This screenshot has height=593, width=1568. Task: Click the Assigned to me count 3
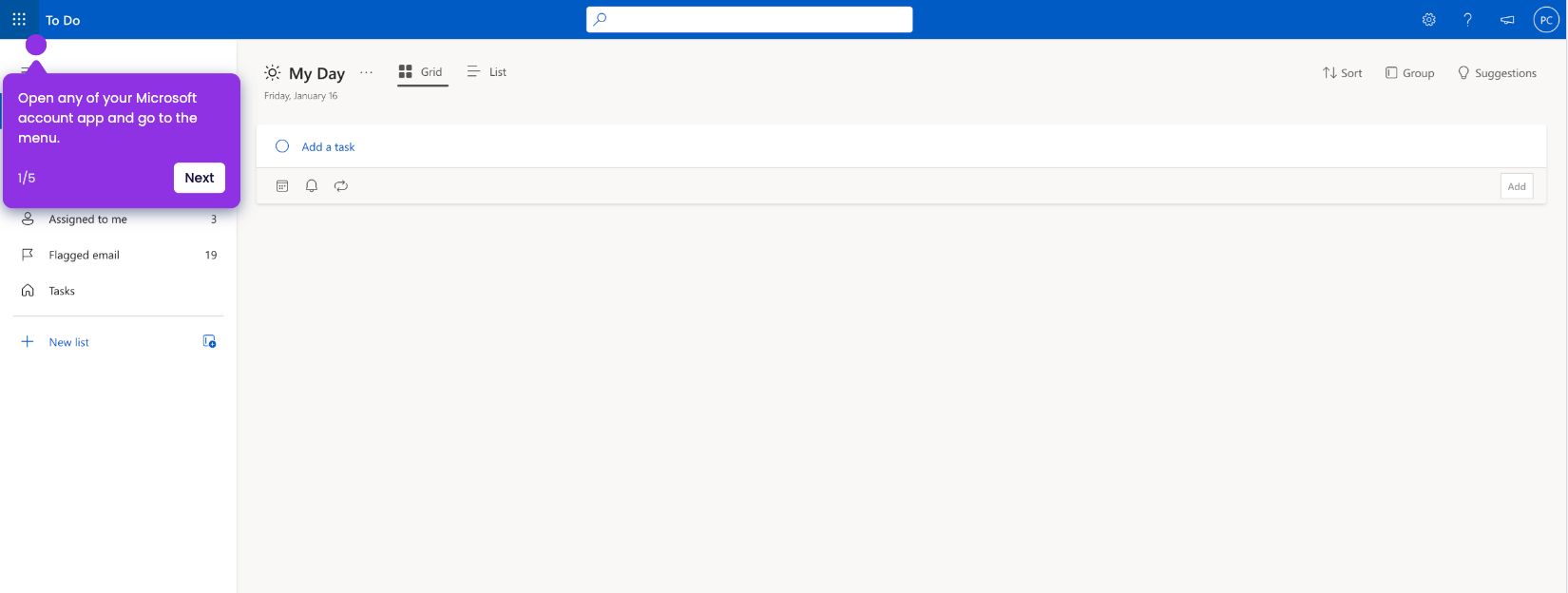pyautogui.click(x=214, y=220)
